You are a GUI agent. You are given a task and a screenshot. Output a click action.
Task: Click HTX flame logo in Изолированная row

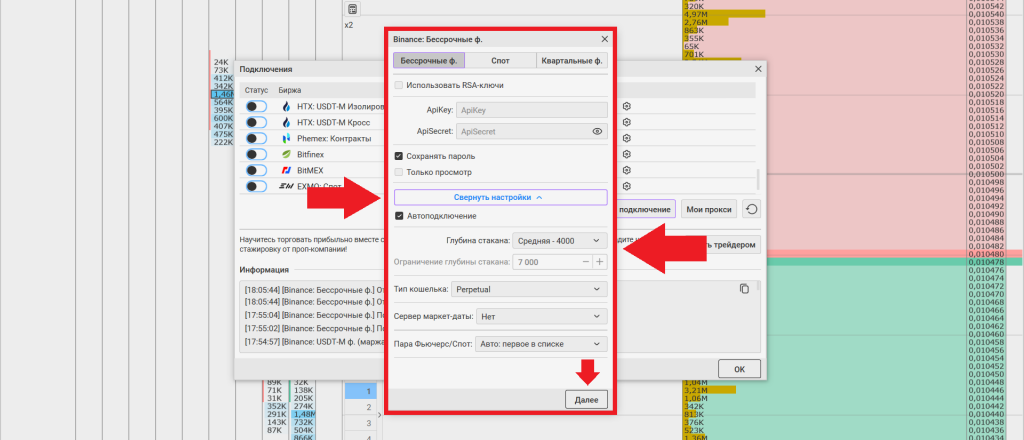pyautogui.click(x=286, y=106)
